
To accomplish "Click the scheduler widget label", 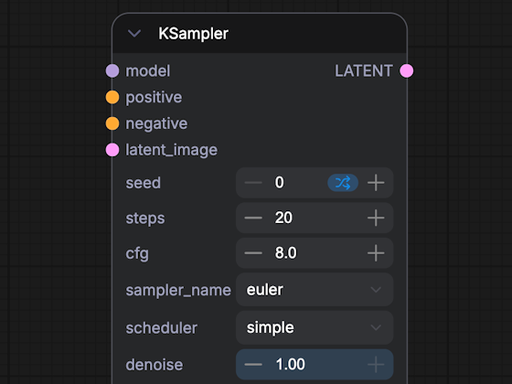I will [x=161, y=328].
